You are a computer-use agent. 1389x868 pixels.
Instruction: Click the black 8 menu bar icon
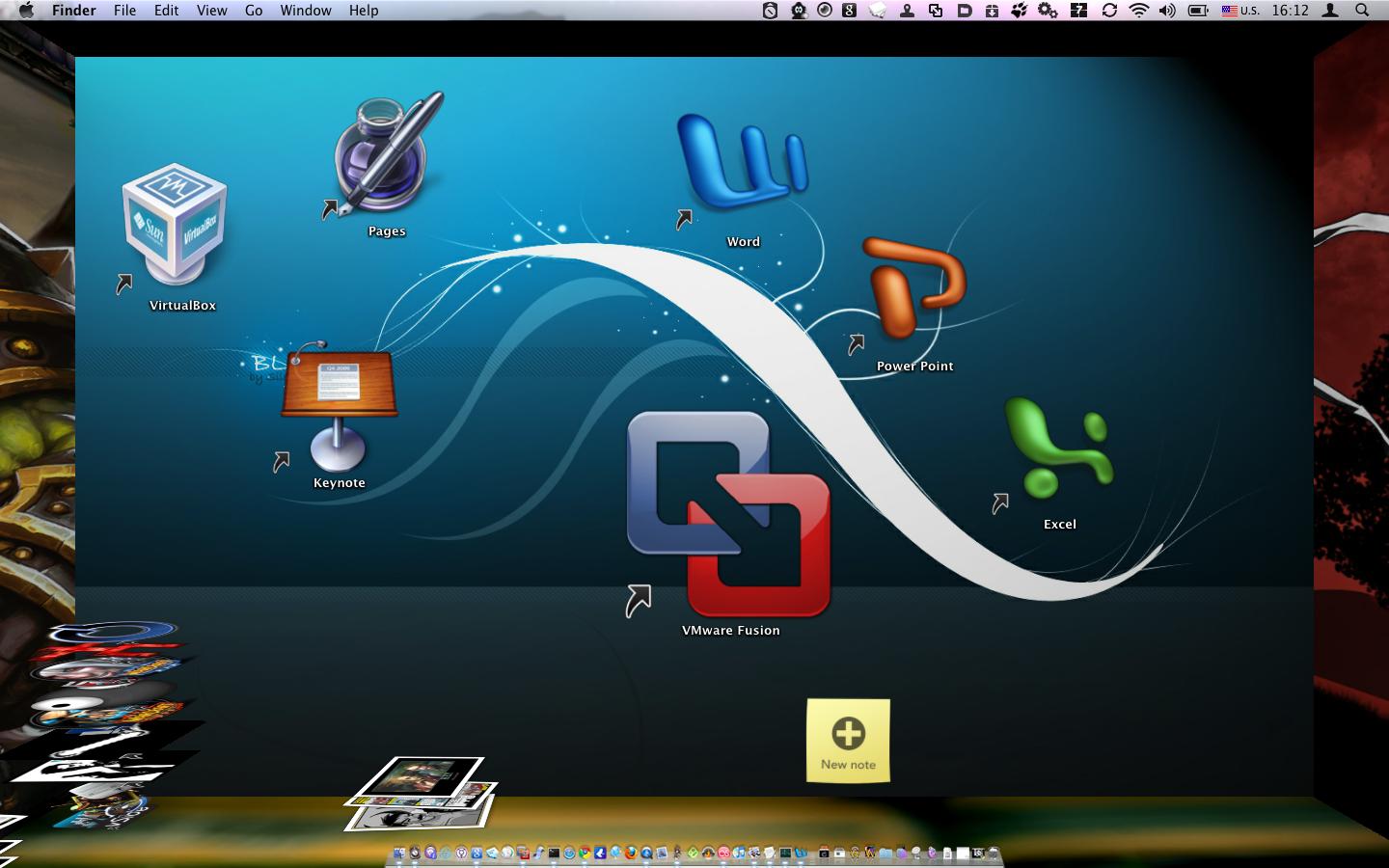849,11
